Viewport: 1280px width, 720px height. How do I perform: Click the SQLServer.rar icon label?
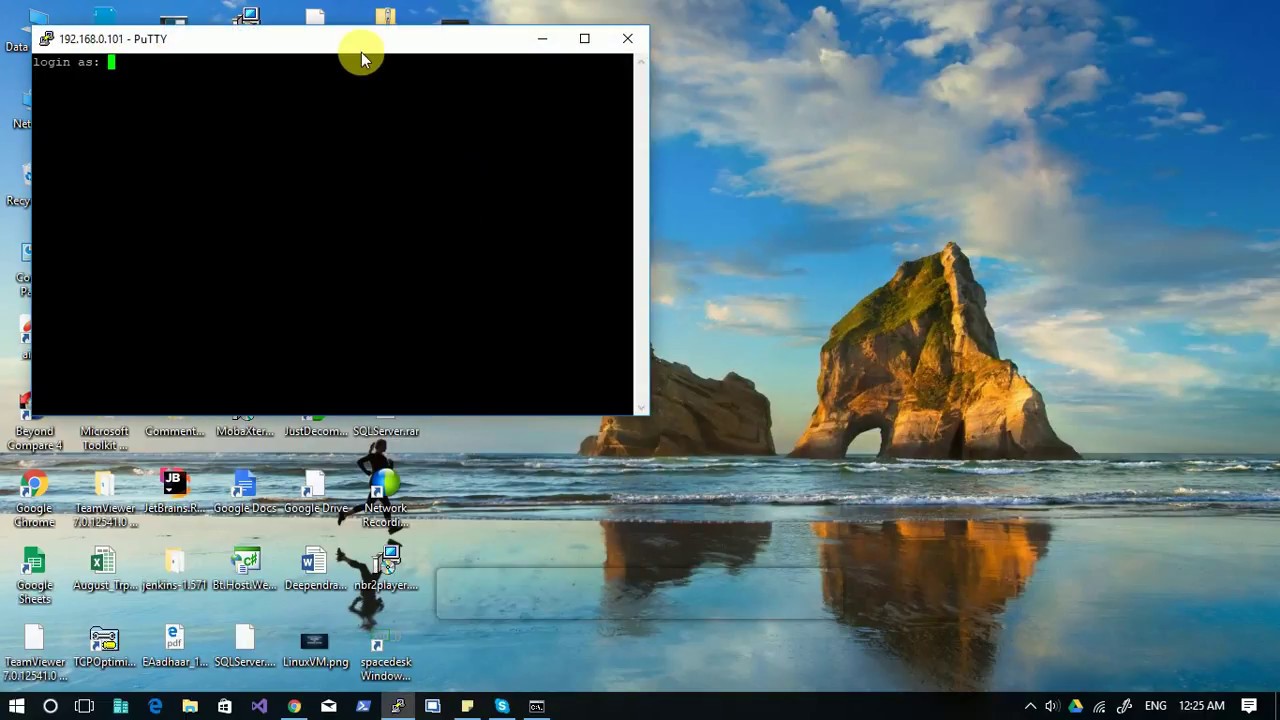385,432
